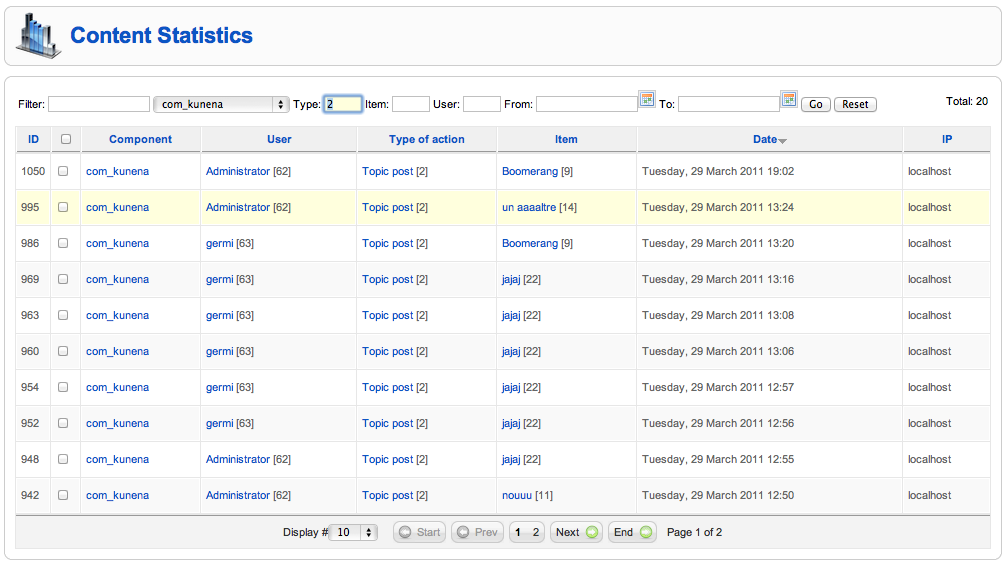The height and width of the screenshot is (564, 1008).
Task: Click into the Filter text field
Action: coord(99,104)
